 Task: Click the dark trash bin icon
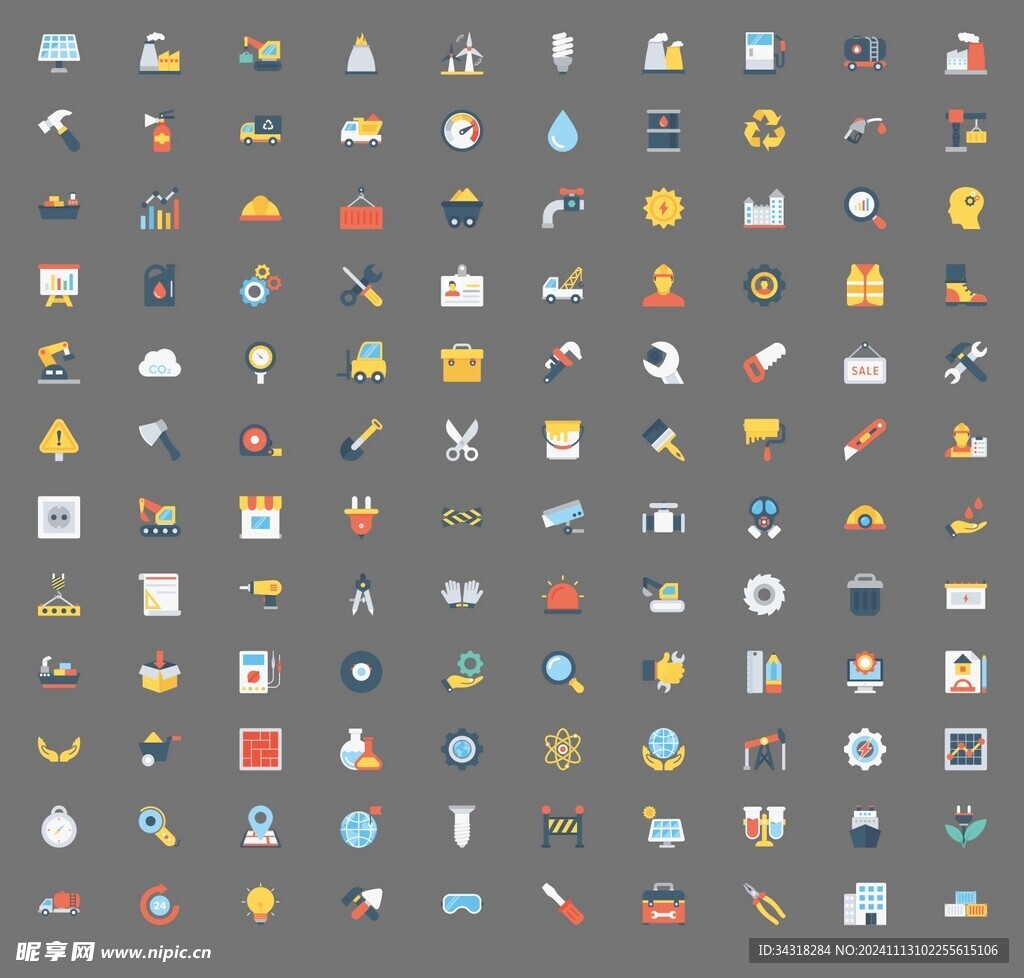tap(864, 594)
